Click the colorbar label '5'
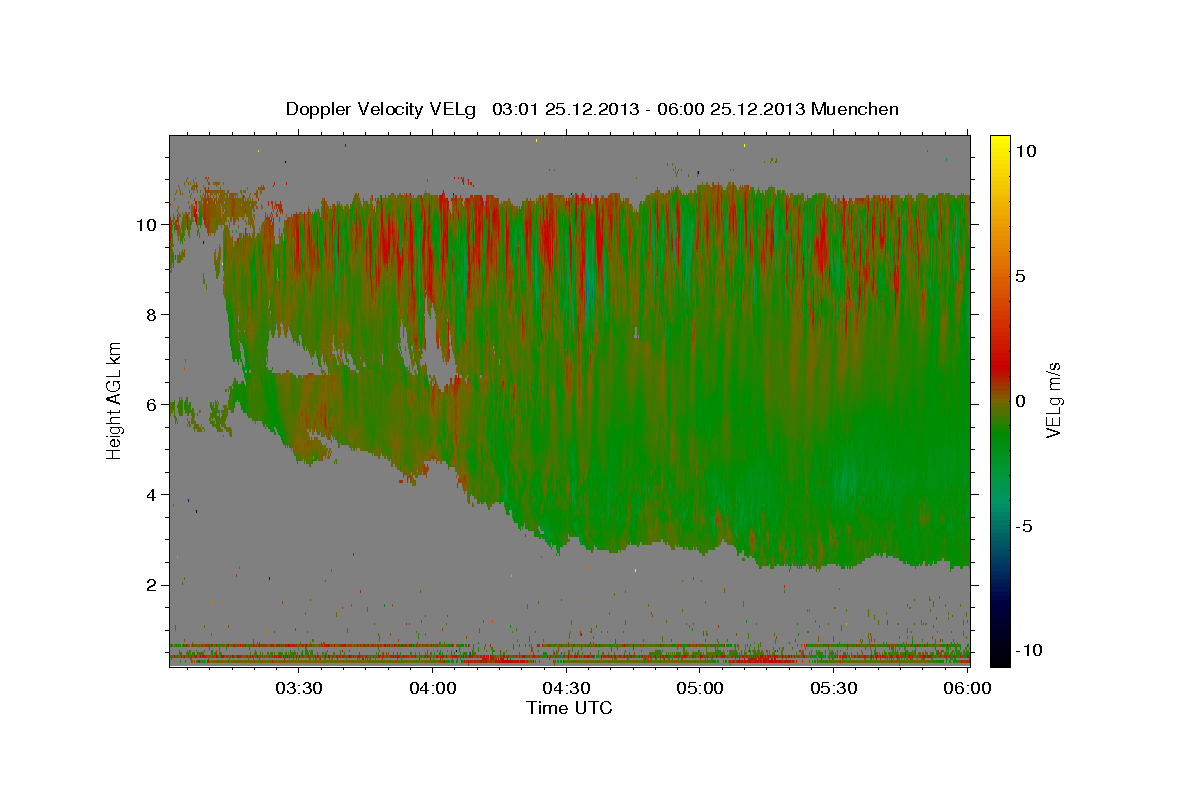The image size is (1200, 800). pyautogui.click(x=1021, y=276)
